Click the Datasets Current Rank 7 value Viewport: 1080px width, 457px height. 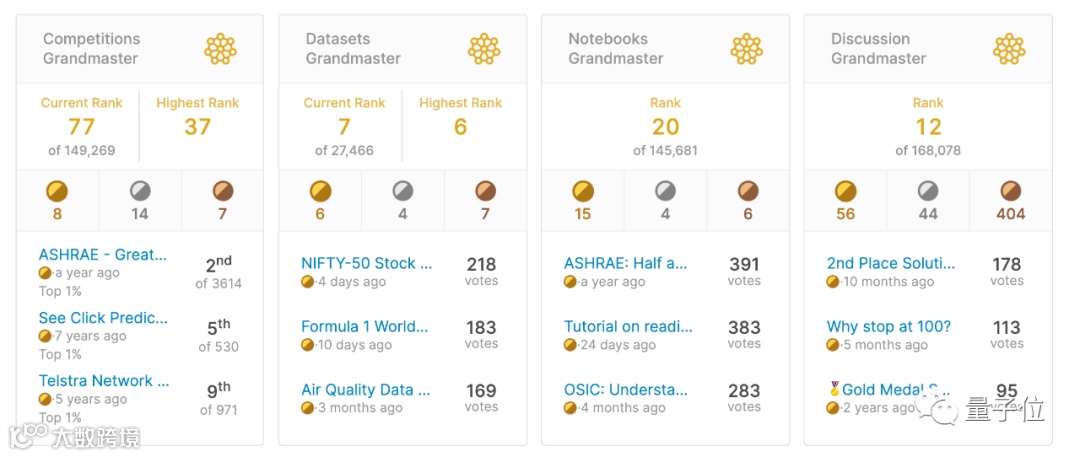click(x=344, y=127)
